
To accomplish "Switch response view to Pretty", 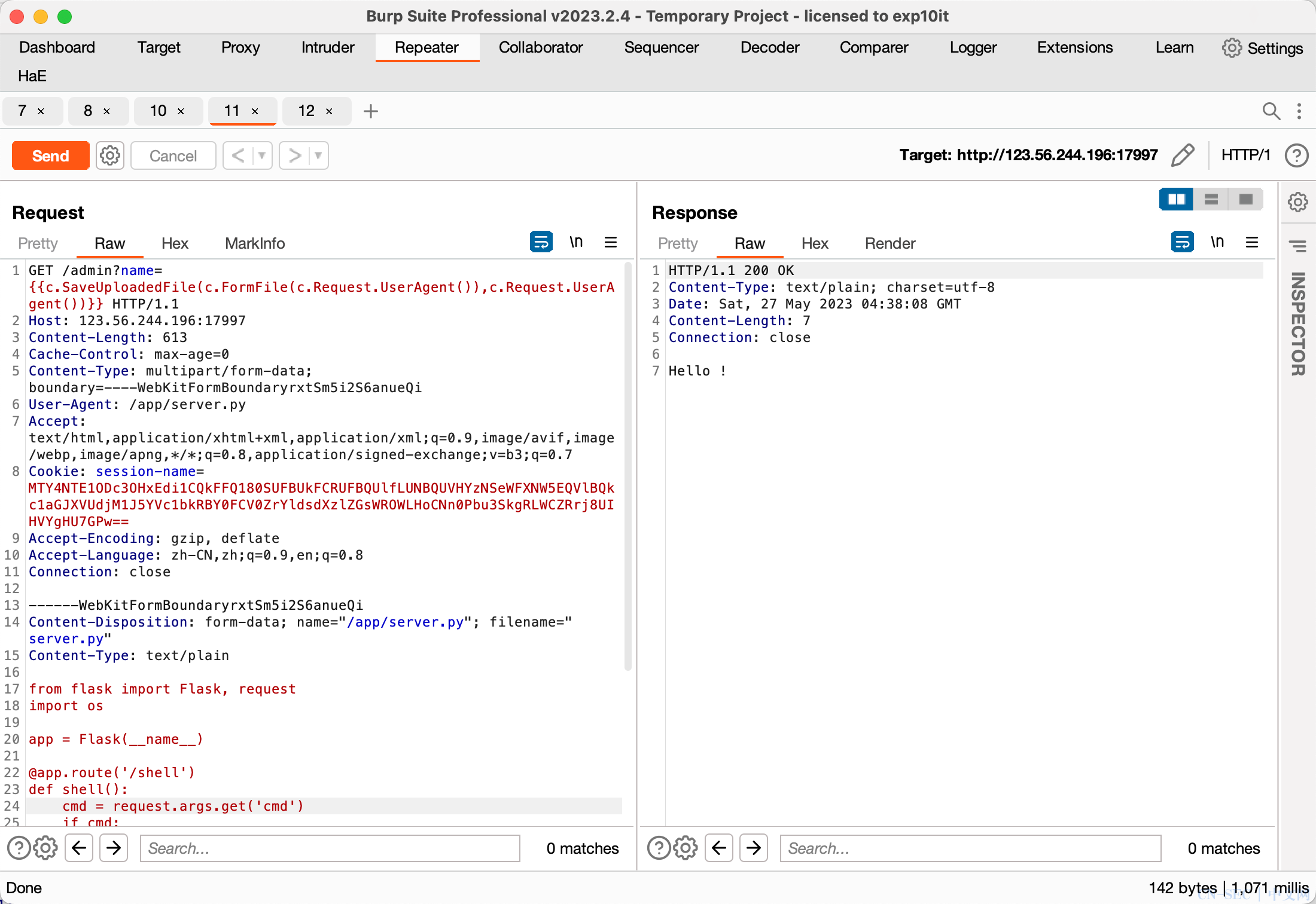I will (x=678, y=243).
